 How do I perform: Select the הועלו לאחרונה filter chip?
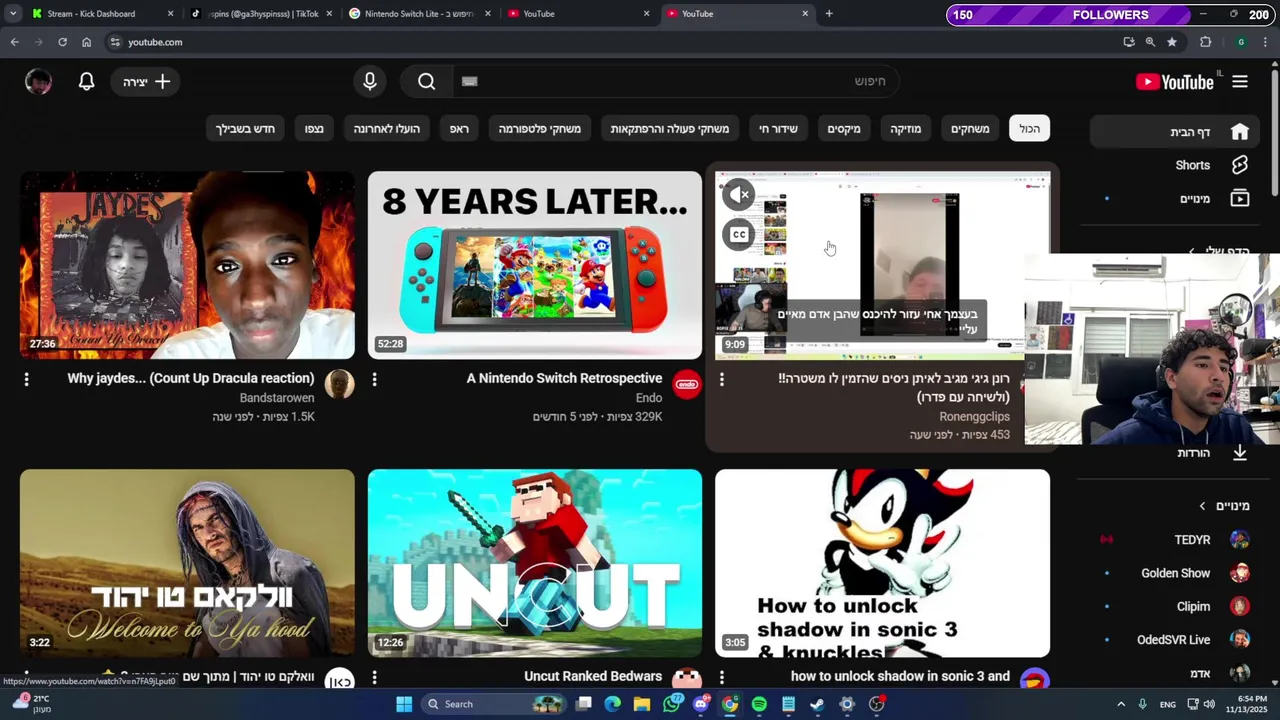coord(386,129)
